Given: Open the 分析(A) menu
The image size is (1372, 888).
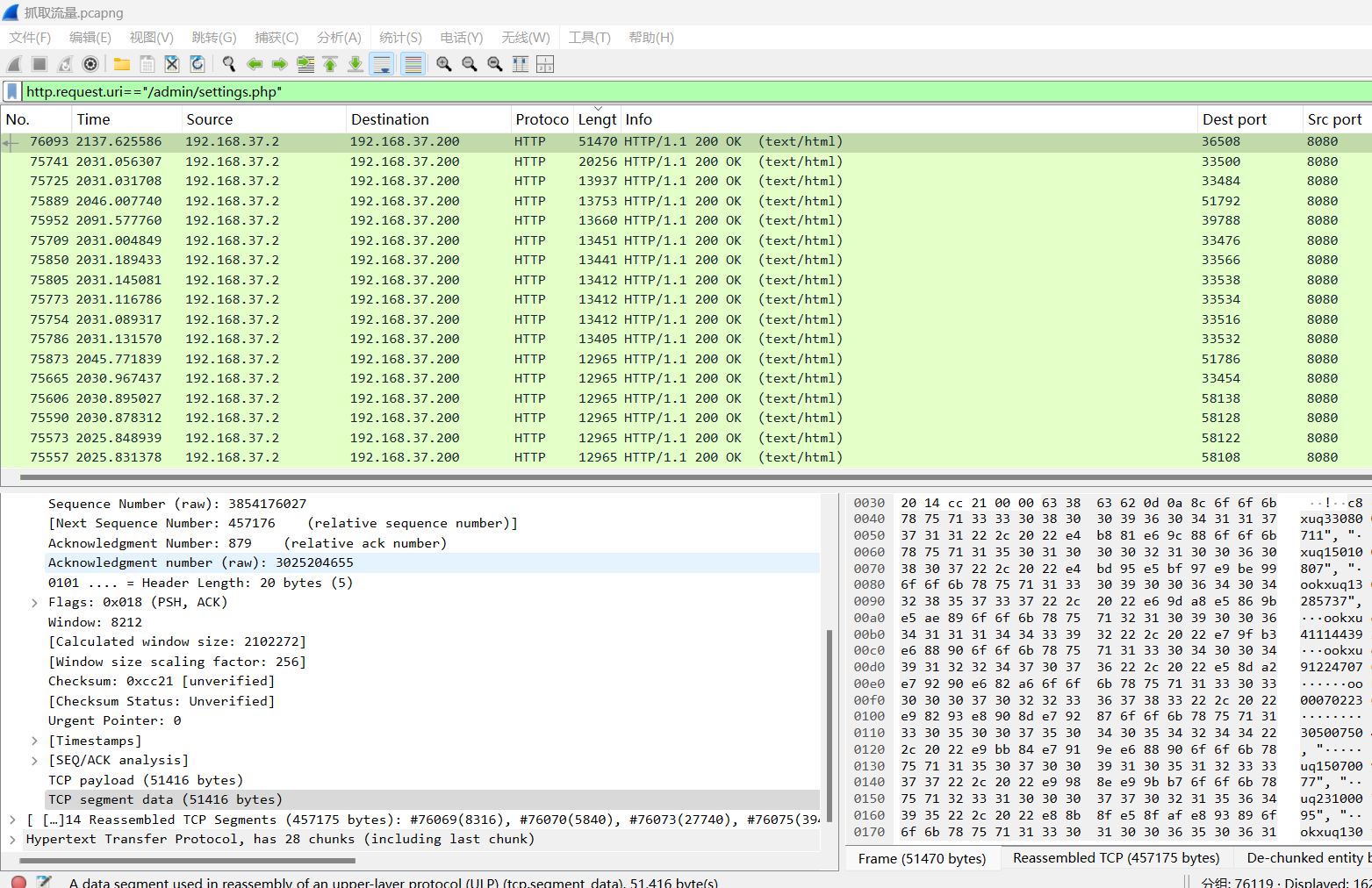Looking at the screenshot, I should tap(339, 38).
